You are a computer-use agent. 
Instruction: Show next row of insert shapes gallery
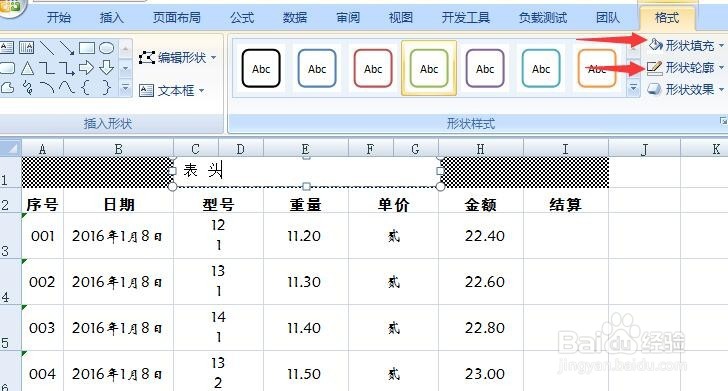point(125,68)
